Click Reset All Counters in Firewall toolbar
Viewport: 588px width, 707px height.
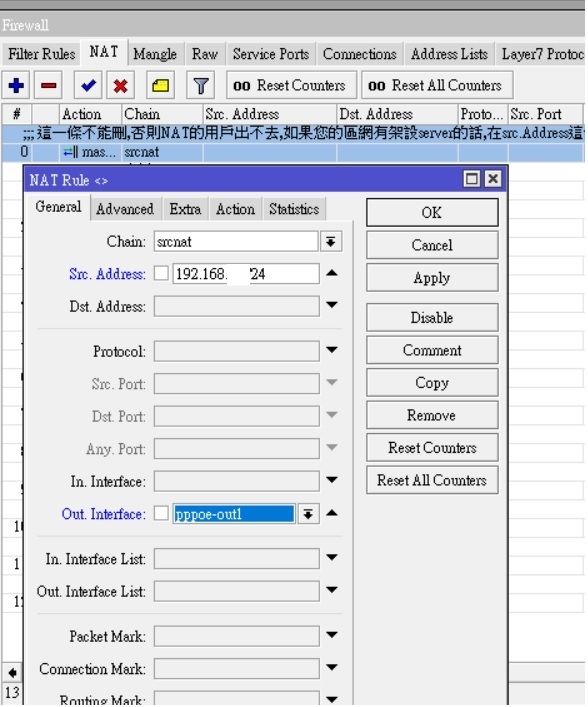tap(437, 85)
